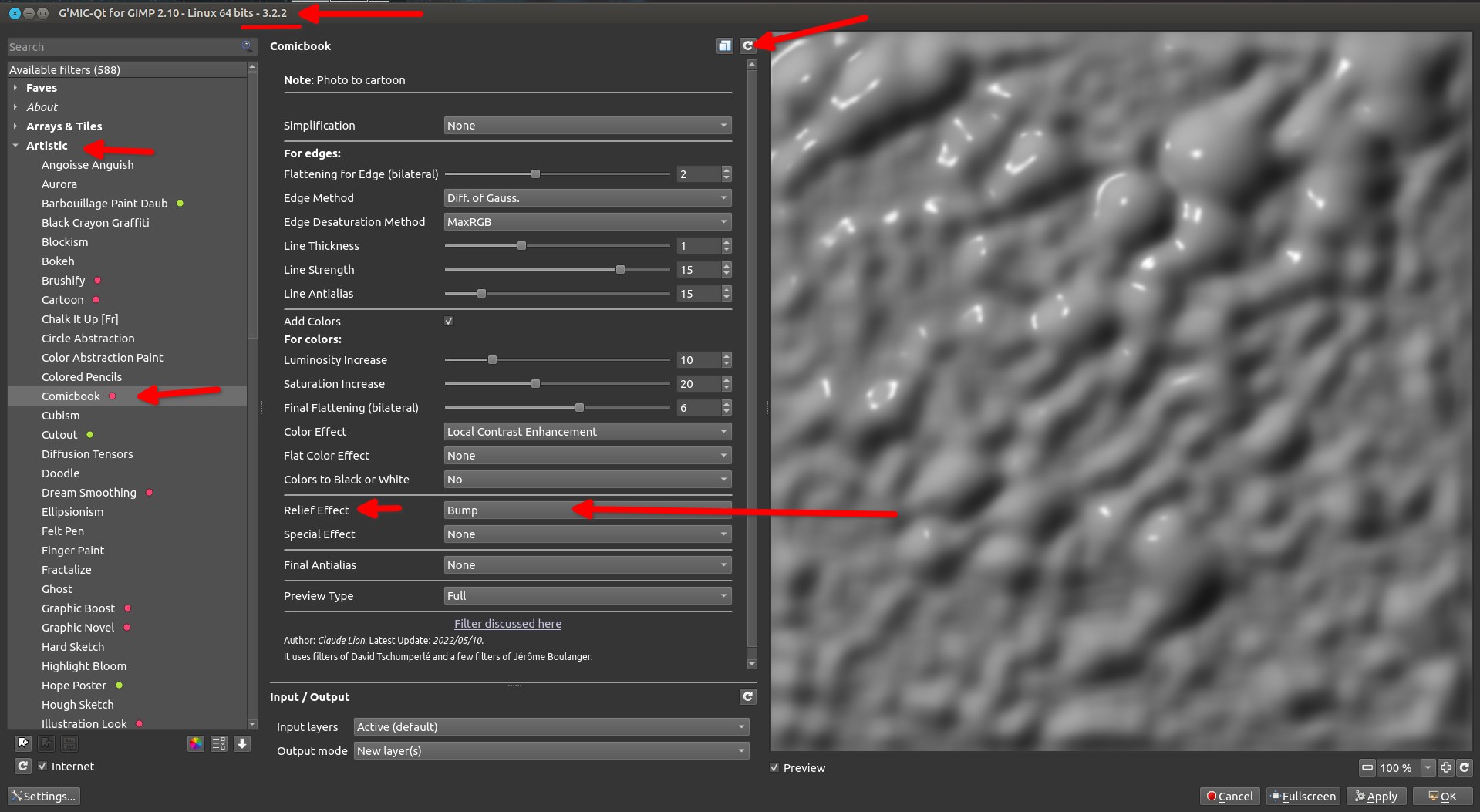This screenshot has width=1480, height=812.
Task: Reset Comicbook parameters to defaults
Action: [x=747, y=46]
